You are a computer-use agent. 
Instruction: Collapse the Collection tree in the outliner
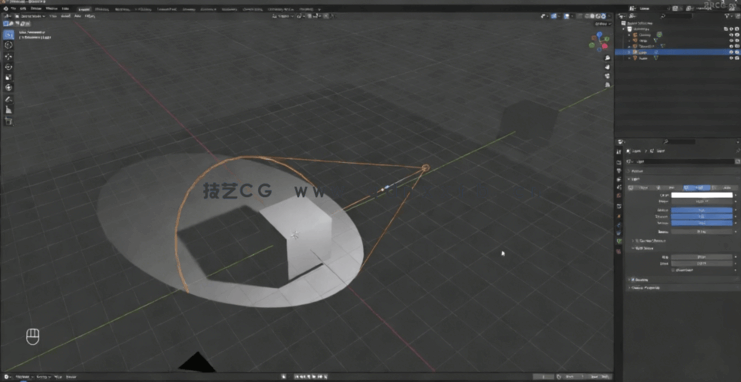tap(623, 29)
